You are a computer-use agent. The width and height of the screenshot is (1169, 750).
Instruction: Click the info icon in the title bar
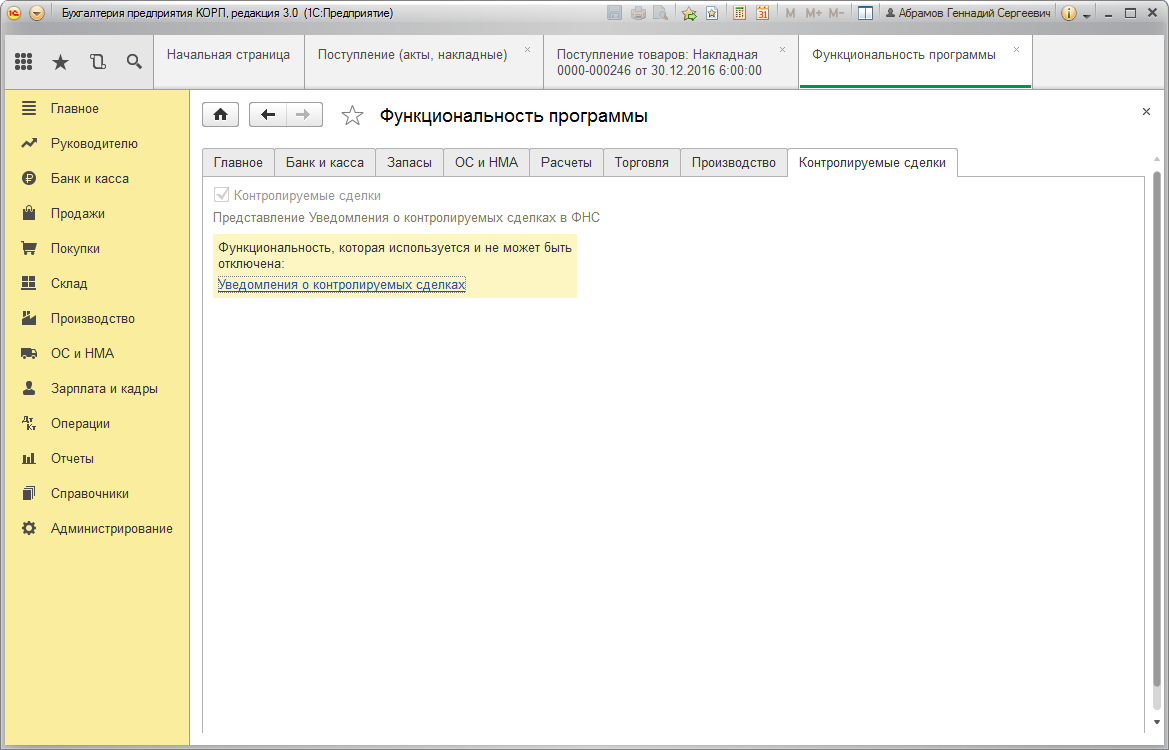tap(1068, 13)
